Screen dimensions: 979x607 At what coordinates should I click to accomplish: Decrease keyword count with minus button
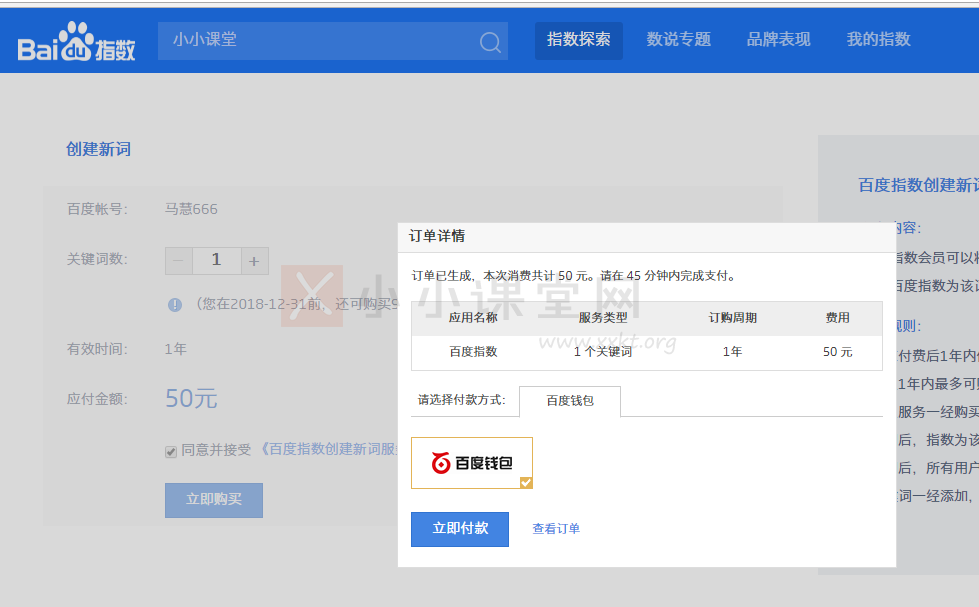(x=179, y=260)
